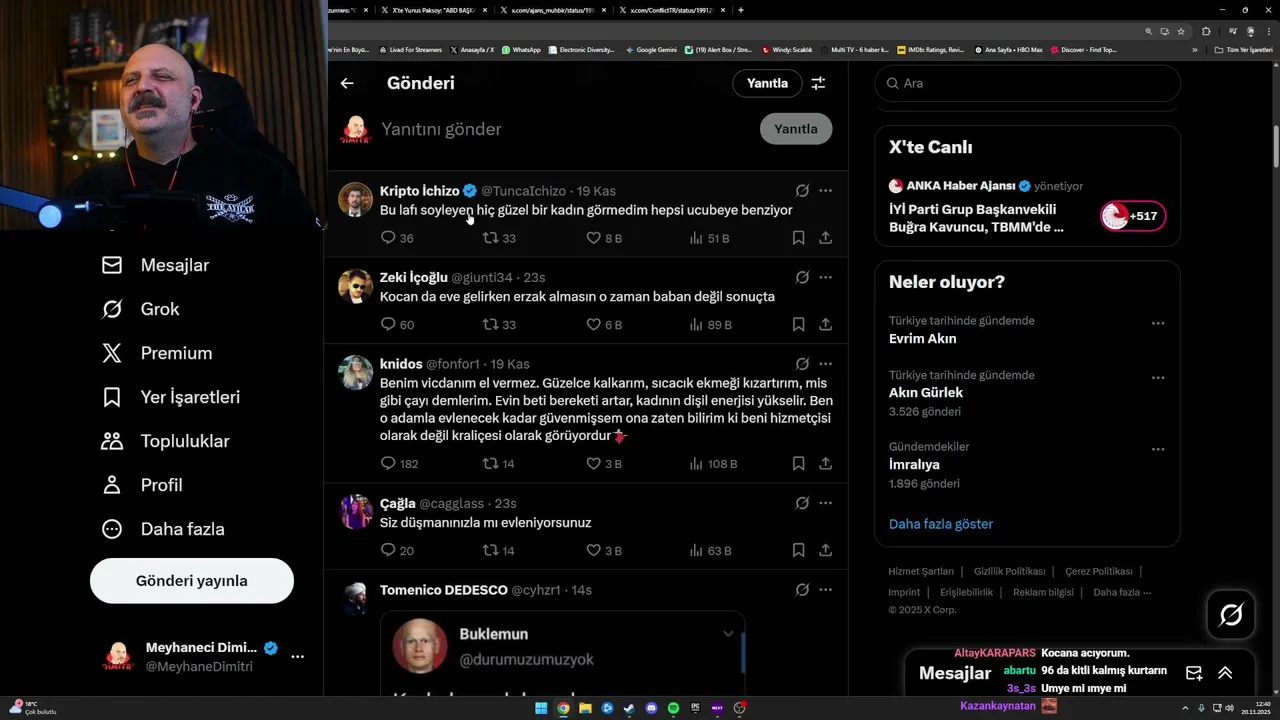Image resolution: width=1280 pixels, height=720 pixels.
Task: Click the reply icon on Kripto İchizo's post
Action: tap(389, 238)
